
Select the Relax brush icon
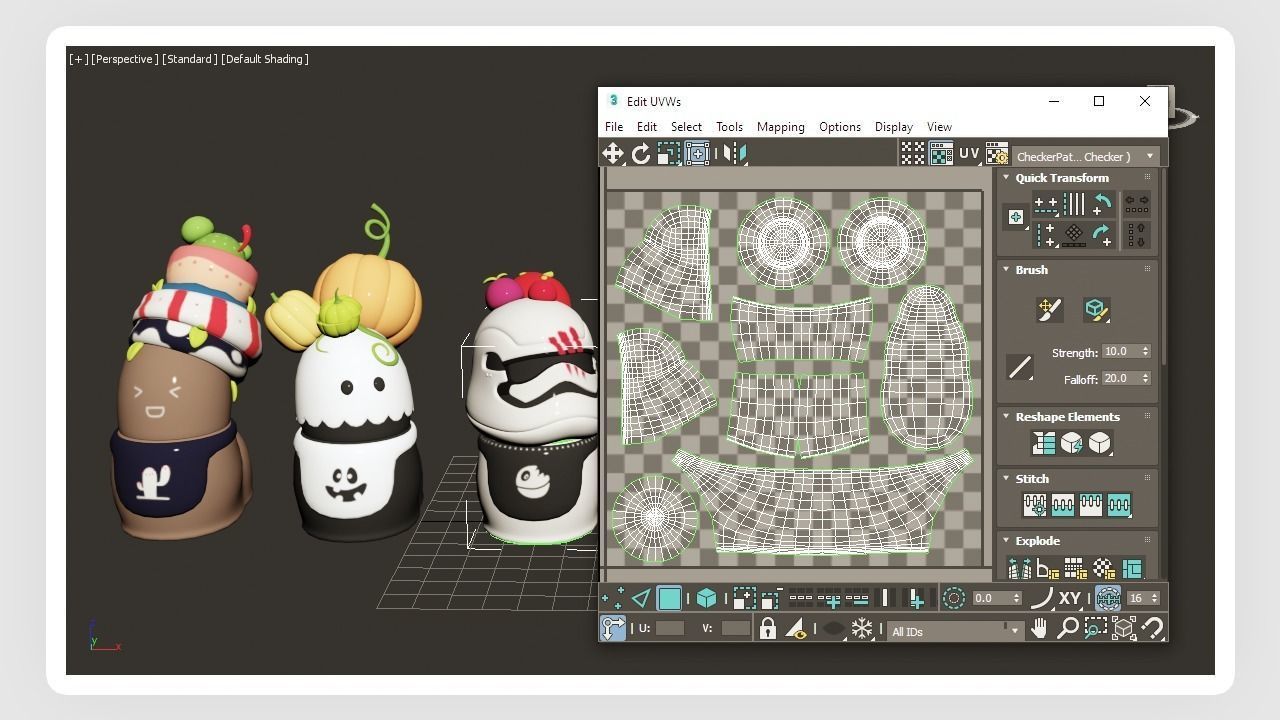(x=1096, y=310)
